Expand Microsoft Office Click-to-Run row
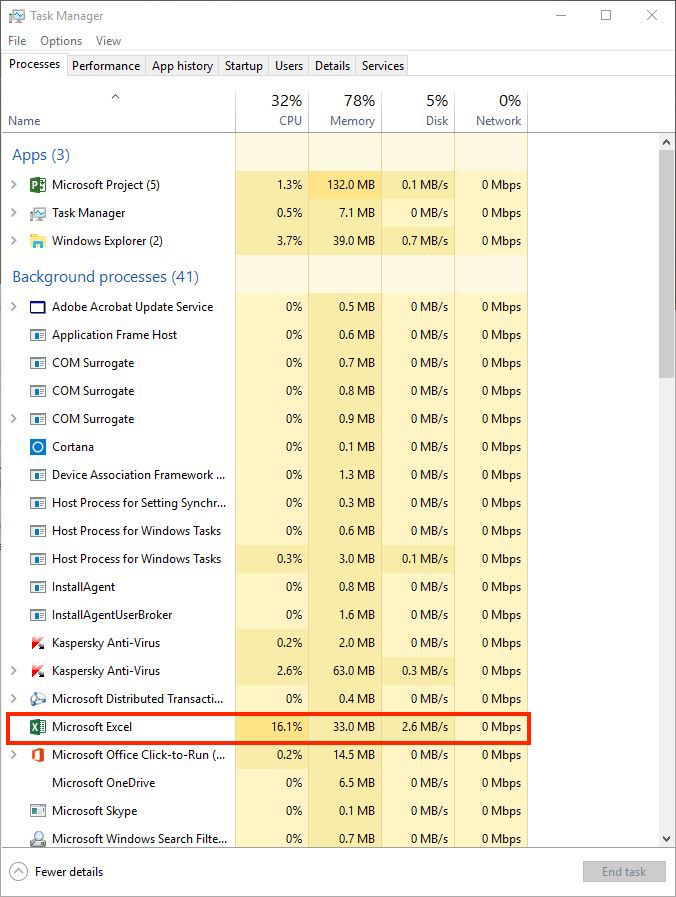This screenshot has height=897, width=676. pos(14,755)
